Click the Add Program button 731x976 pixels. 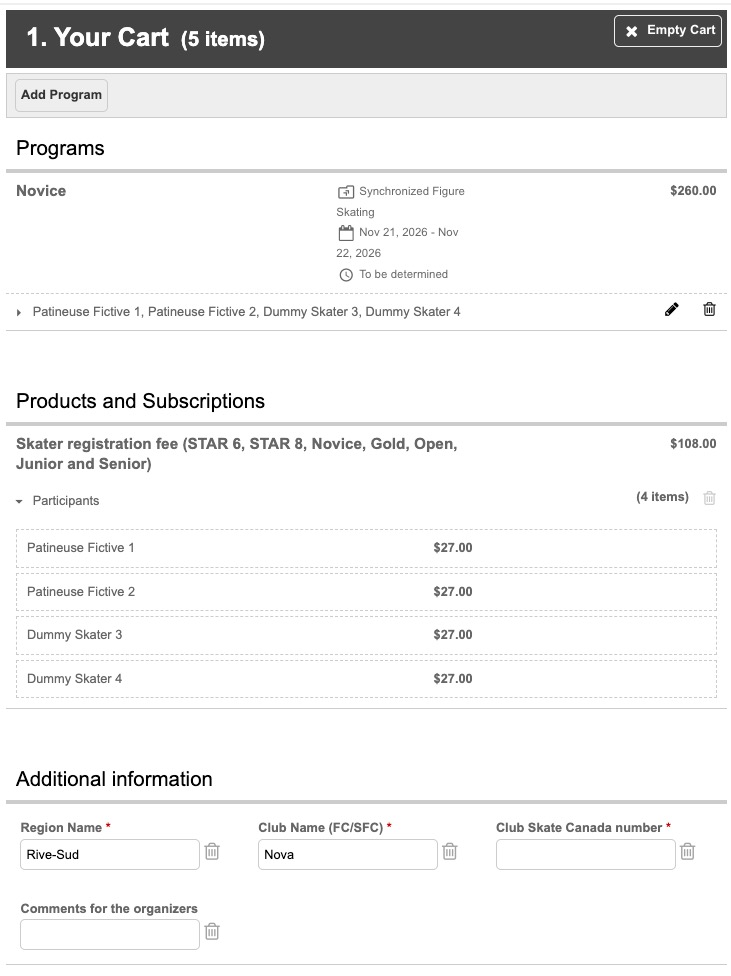point(61,95)
